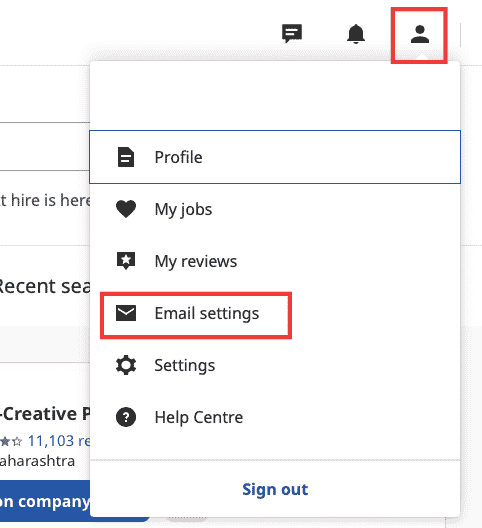
Task: Choose My reviews menu entry
Action: (275, 261)
